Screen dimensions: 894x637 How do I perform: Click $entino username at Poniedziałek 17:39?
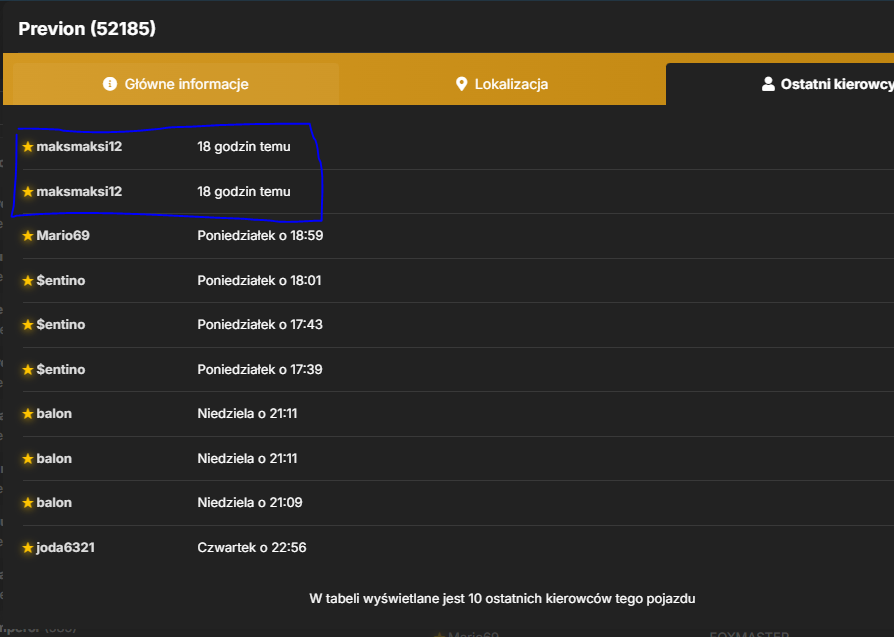pyautogui.click(x=60, y=370)
